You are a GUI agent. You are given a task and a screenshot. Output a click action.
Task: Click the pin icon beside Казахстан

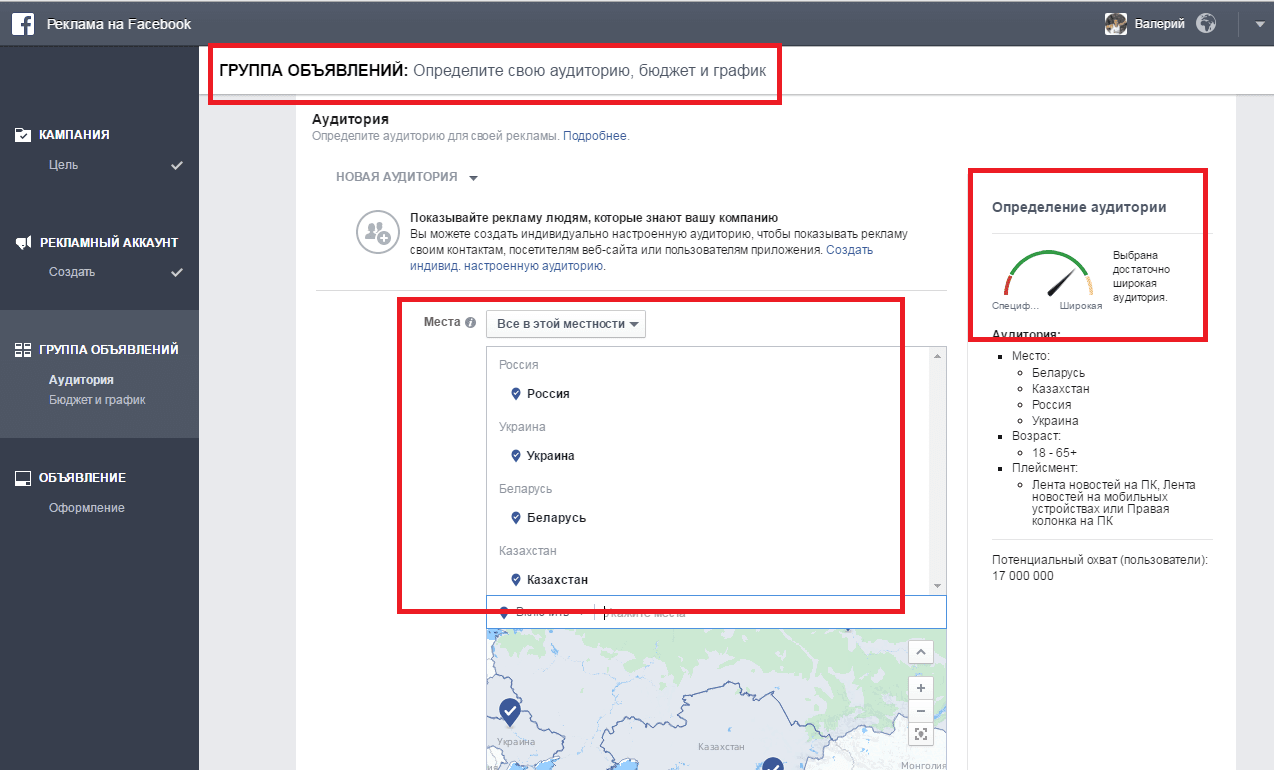tap(516, 579)
